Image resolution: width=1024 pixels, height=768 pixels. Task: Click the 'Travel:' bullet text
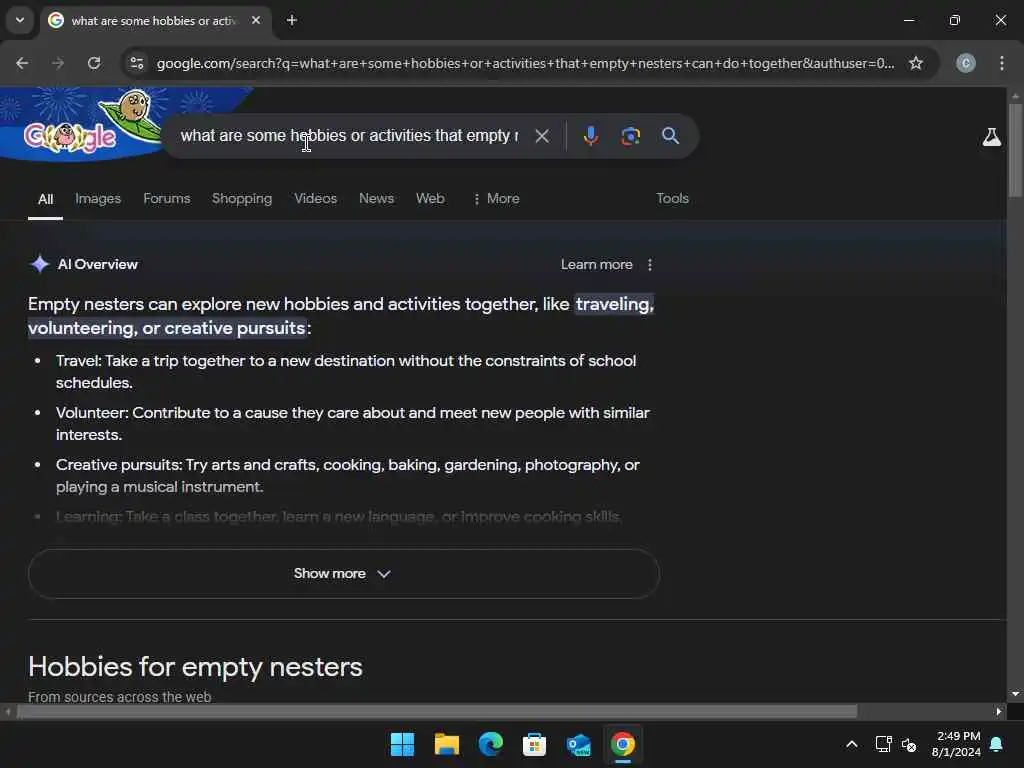78,361
